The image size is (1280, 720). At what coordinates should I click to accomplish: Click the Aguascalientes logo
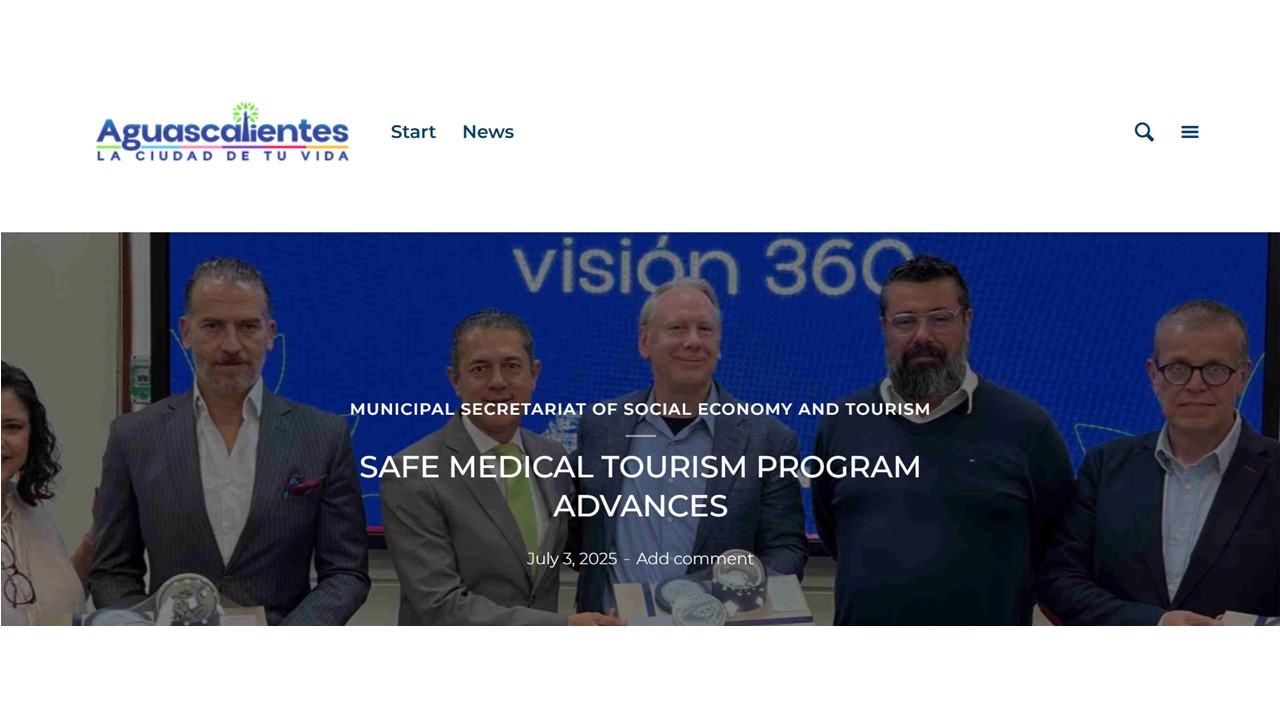[x=222, y=132]
